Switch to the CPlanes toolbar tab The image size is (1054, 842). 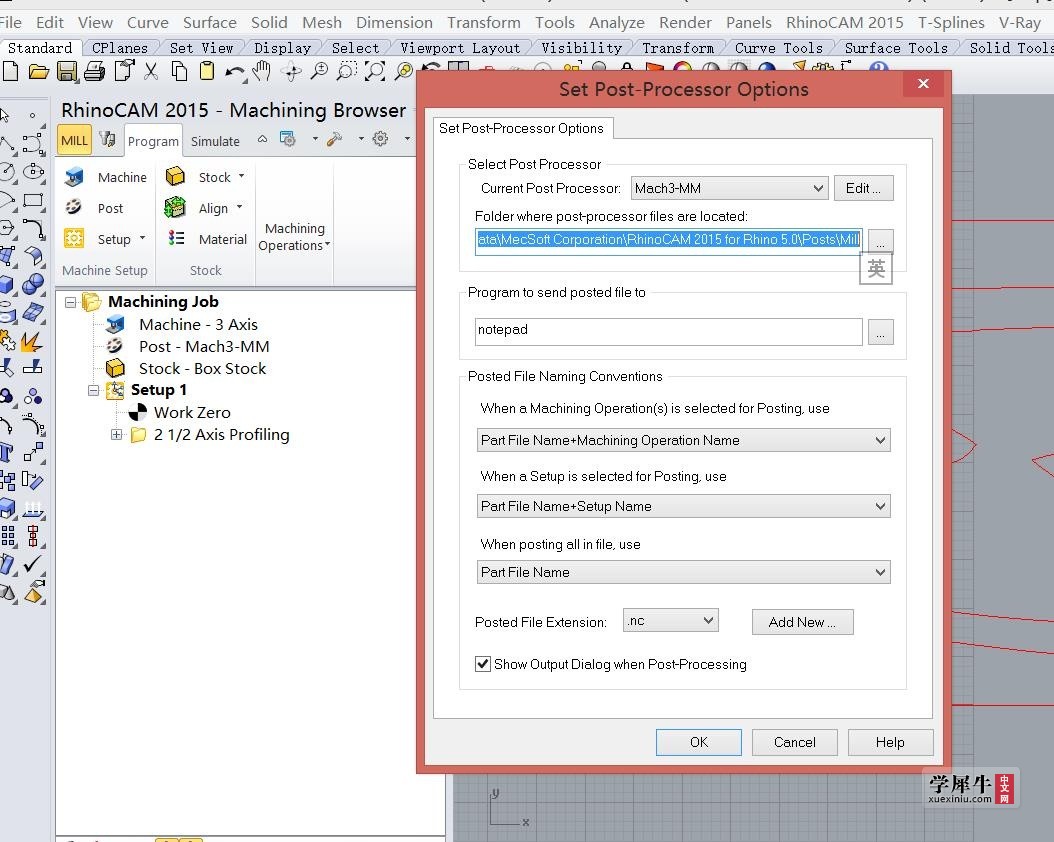120,48
